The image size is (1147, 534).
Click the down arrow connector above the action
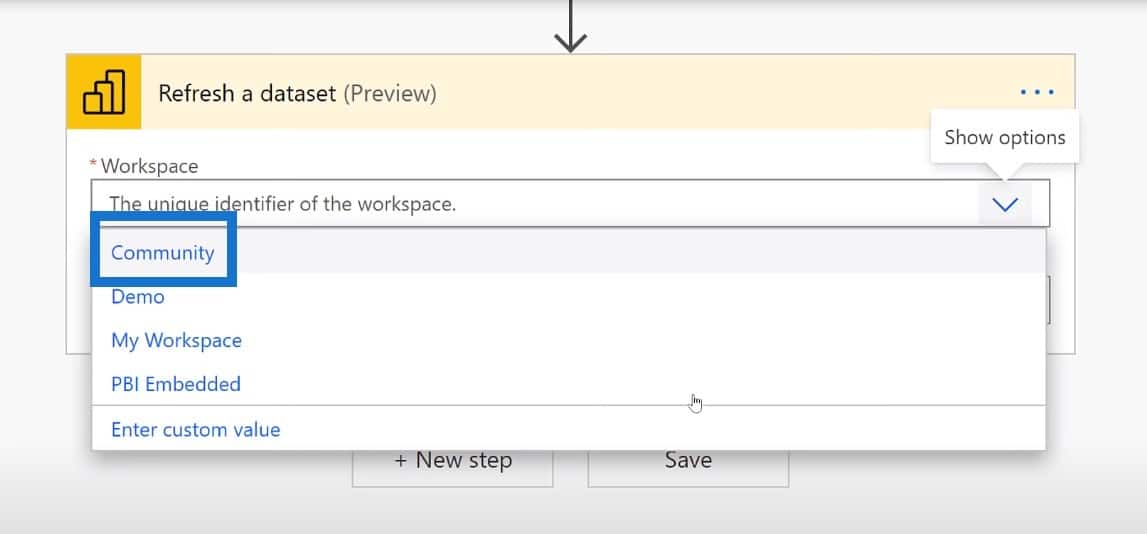pos(571,26)
